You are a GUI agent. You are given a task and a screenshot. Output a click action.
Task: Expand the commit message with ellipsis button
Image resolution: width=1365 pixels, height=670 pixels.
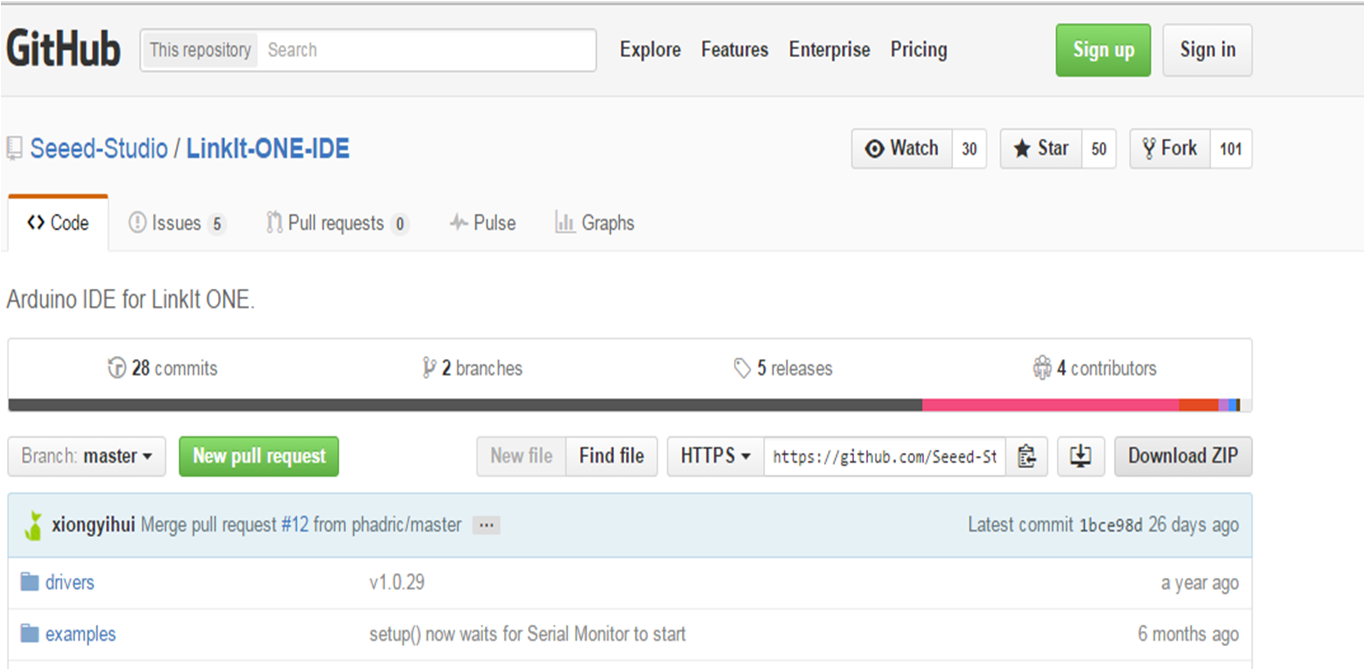tap(486, 524)
